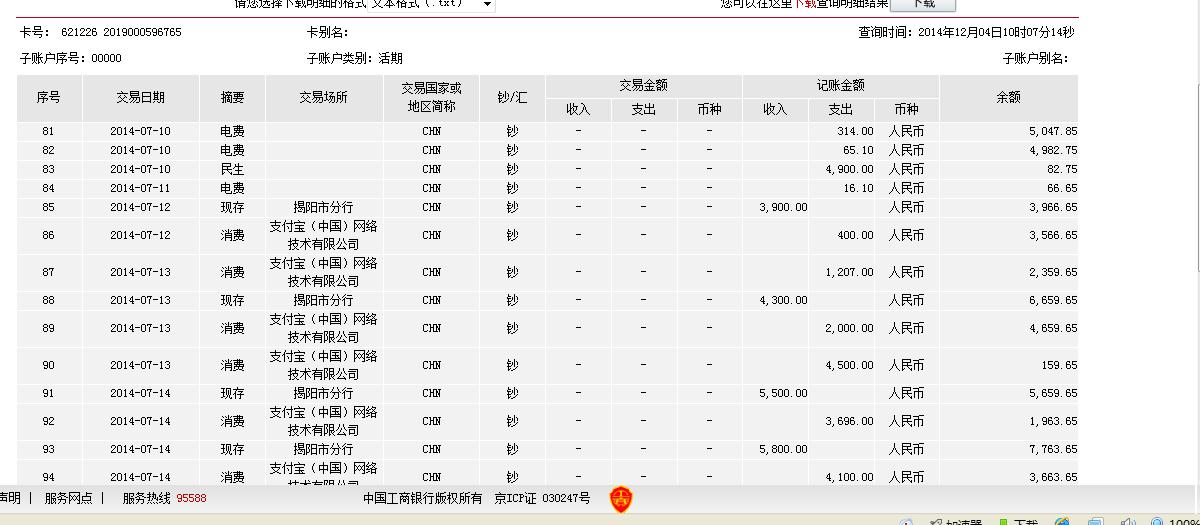Click the 序号 column header
1200x525 pixels.
click(x=48, y=98)
